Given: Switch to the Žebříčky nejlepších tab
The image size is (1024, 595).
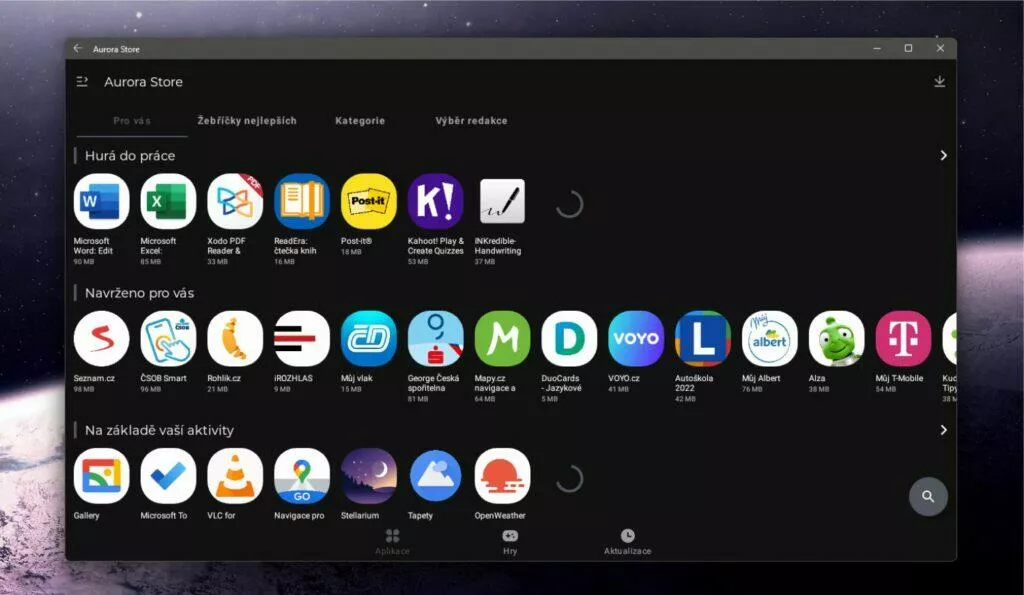Looking at the screenshot, I should coord(247,121).
